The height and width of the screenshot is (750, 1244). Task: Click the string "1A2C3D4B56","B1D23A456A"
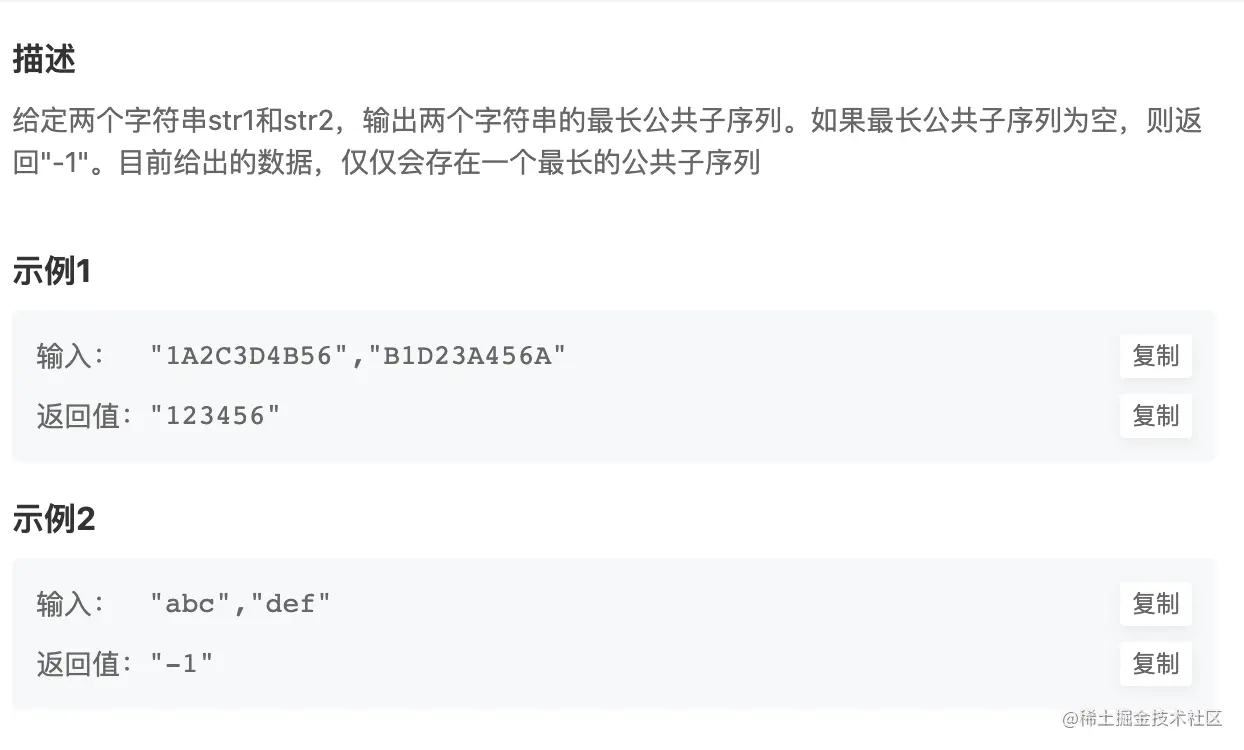358,356
